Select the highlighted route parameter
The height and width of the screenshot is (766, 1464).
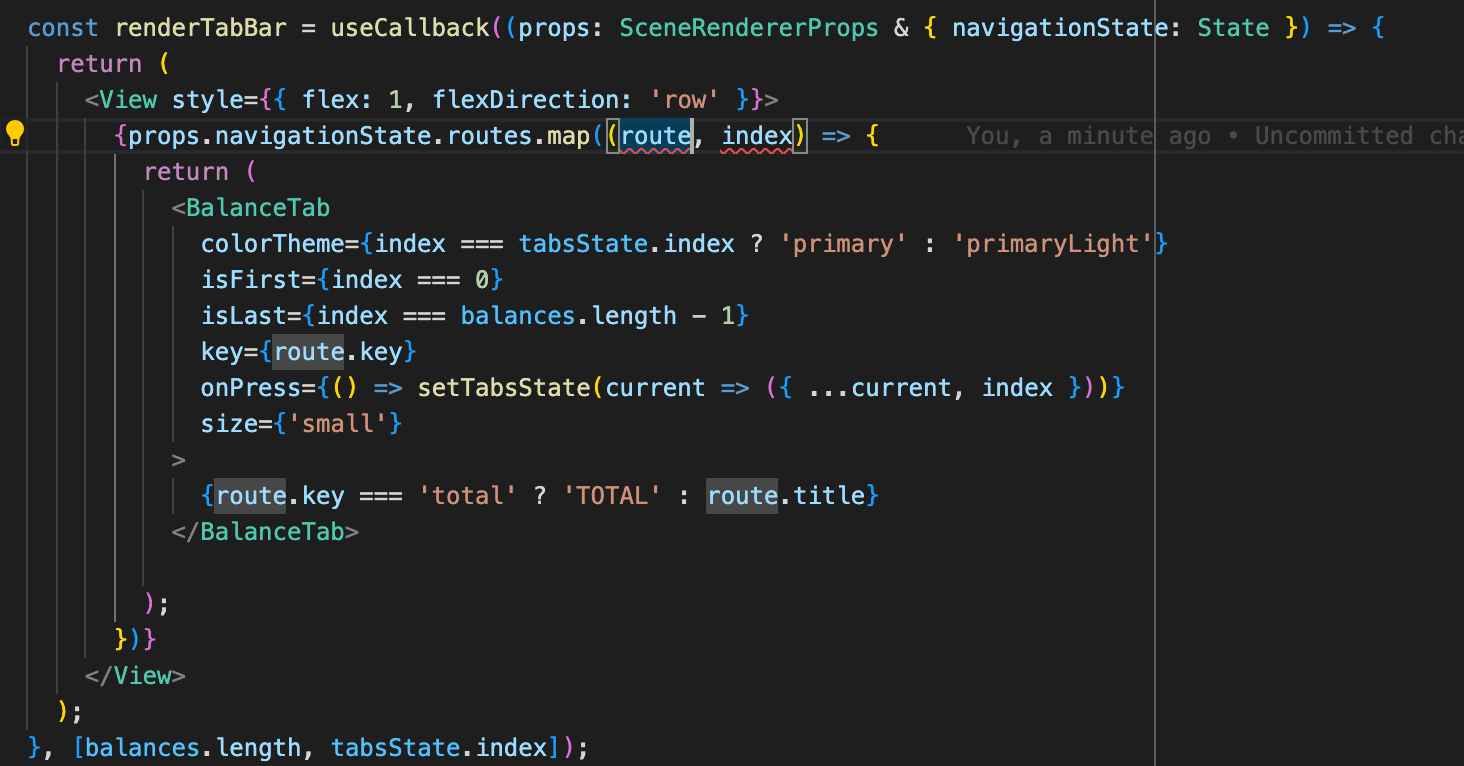[654, 135]
